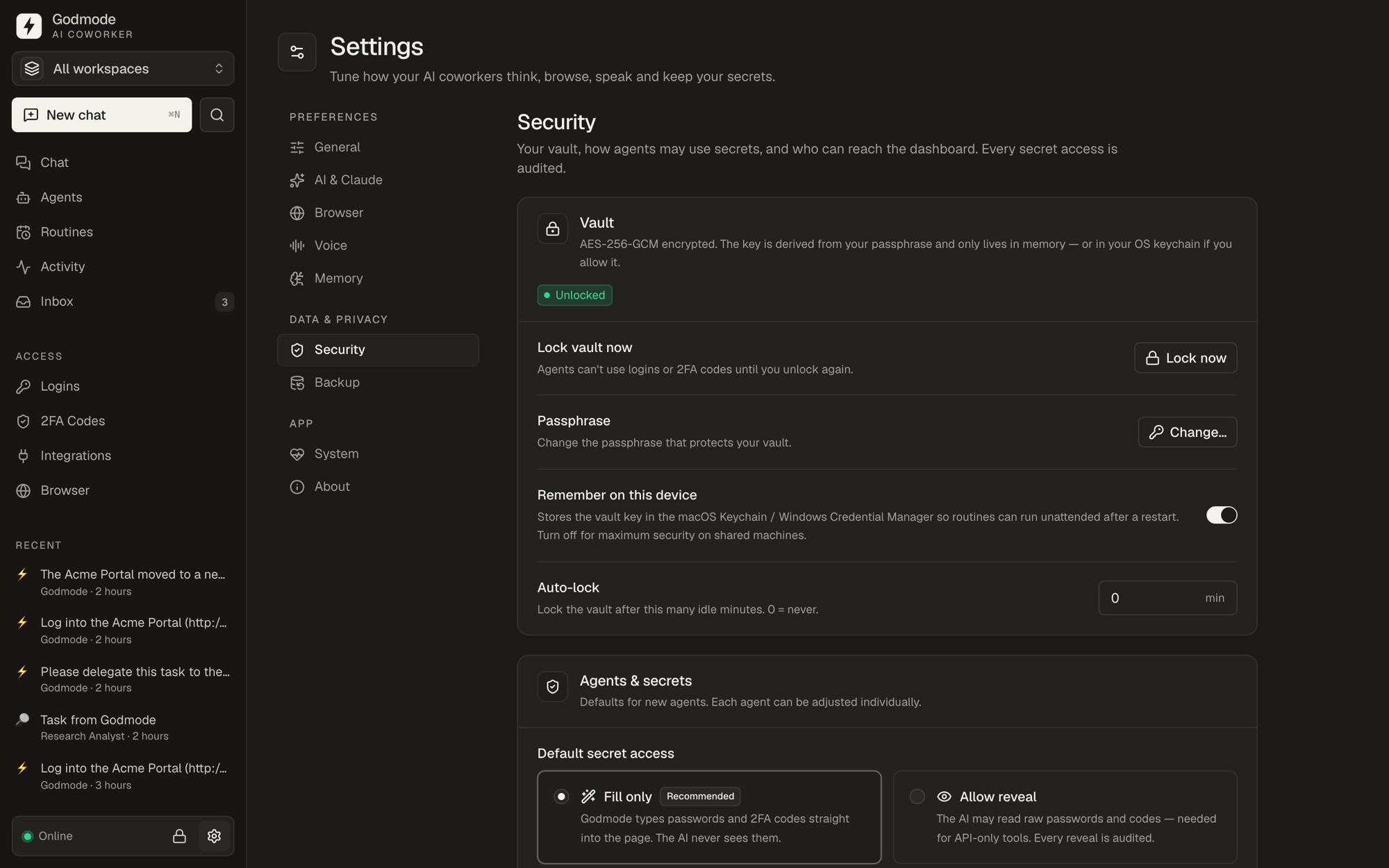Open Browser under Access in the left sidebar
Image resolution: width=1389 pixels, height=868 pixels.
(123, 490)
